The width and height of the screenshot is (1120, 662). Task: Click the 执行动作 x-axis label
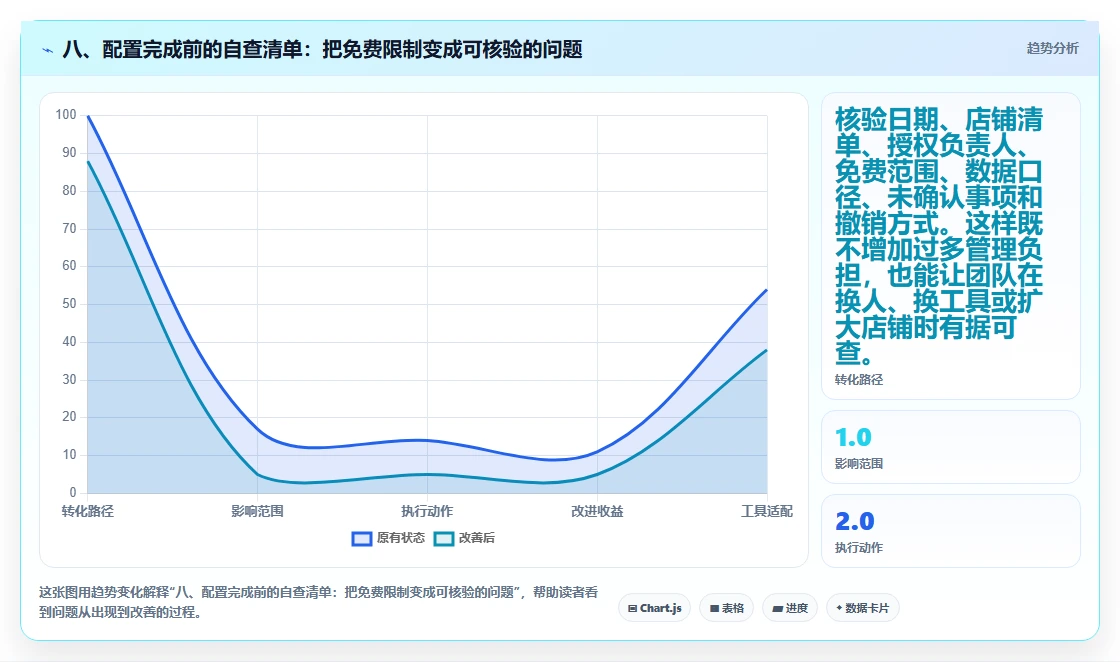click(x=427, y=511)
